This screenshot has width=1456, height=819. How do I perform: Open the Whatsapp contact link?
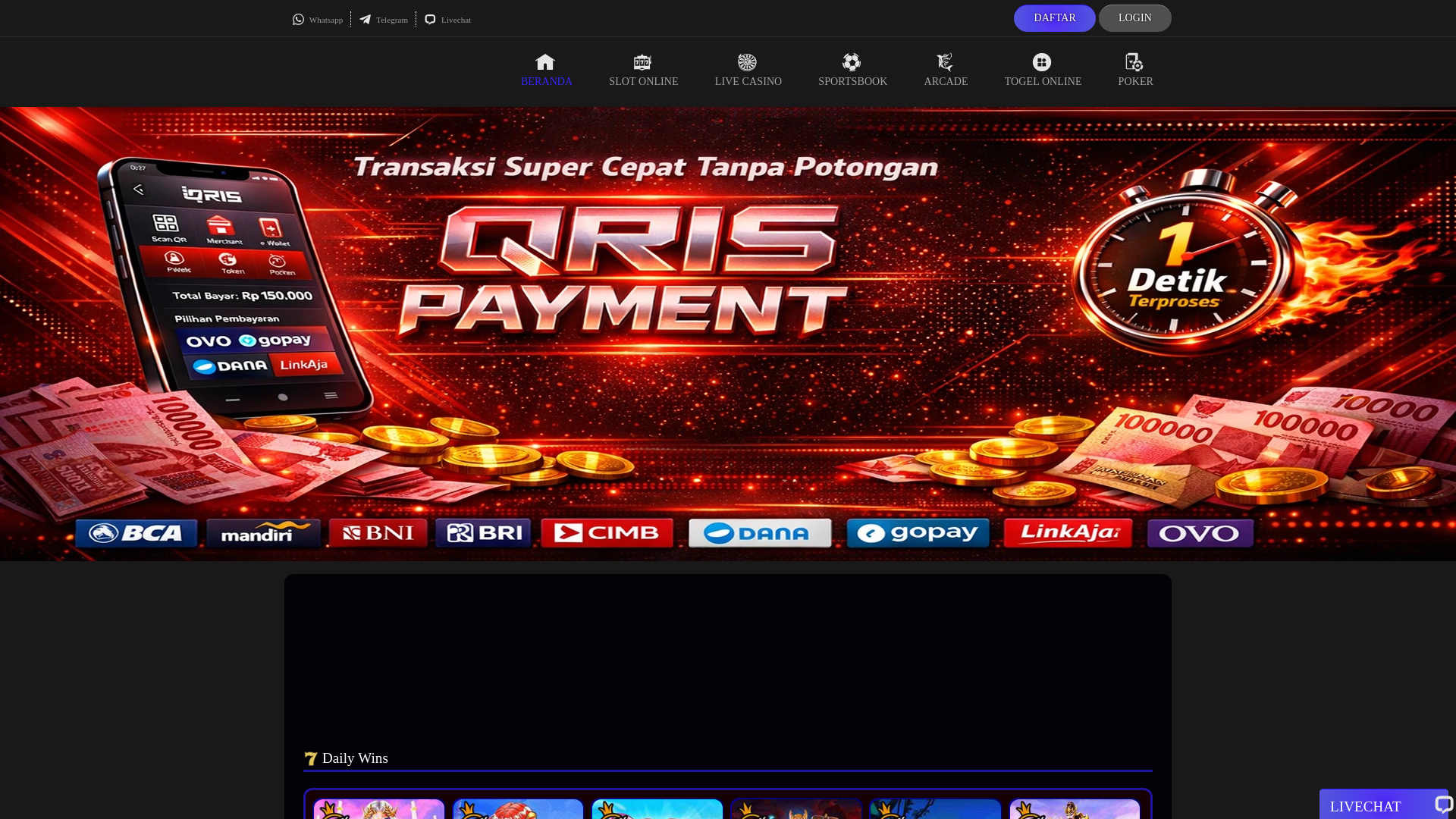pos(318,20)
